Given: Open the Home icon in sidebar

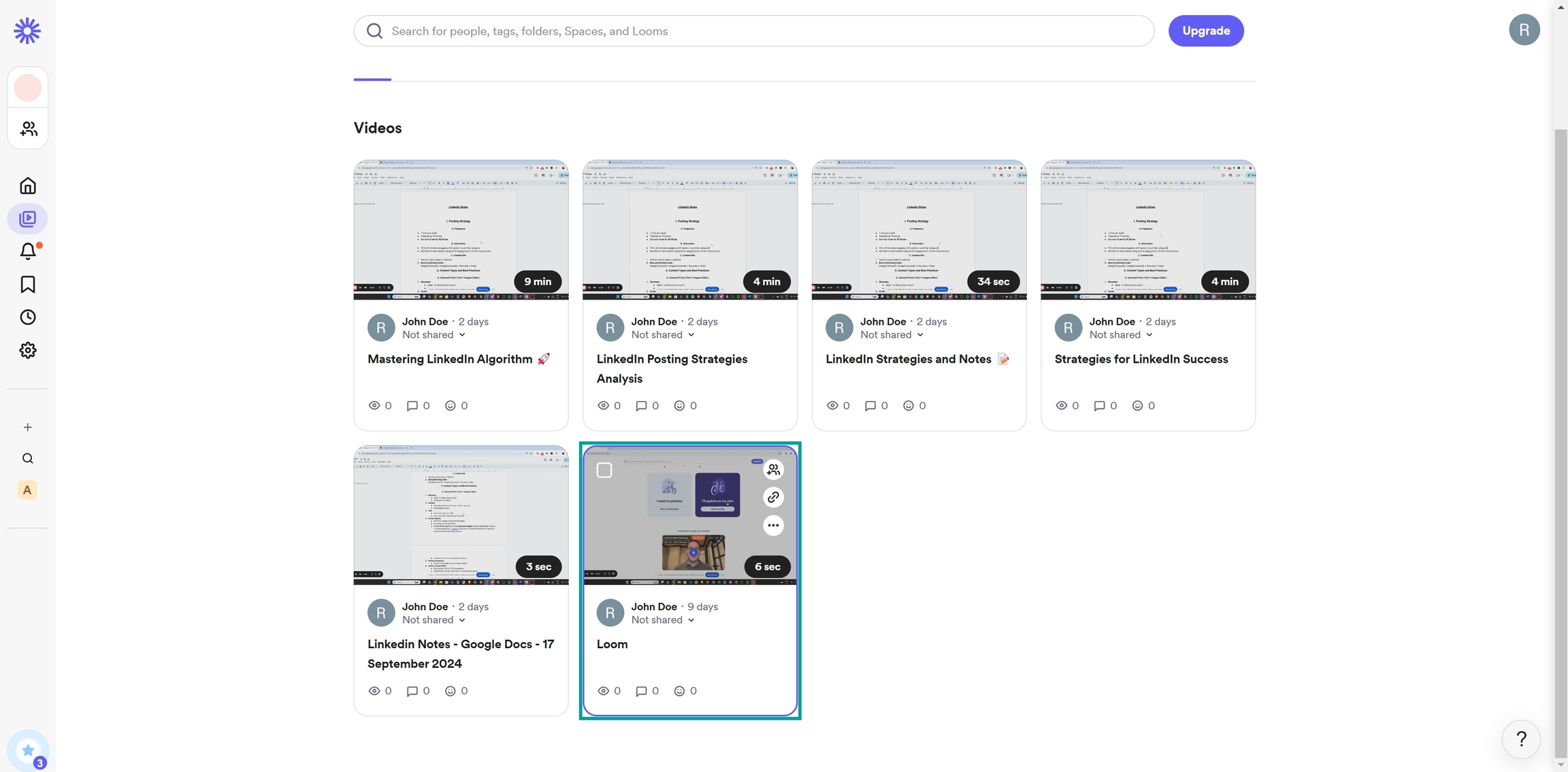Looking at the screenshot, I should click(x=28, y=186).
